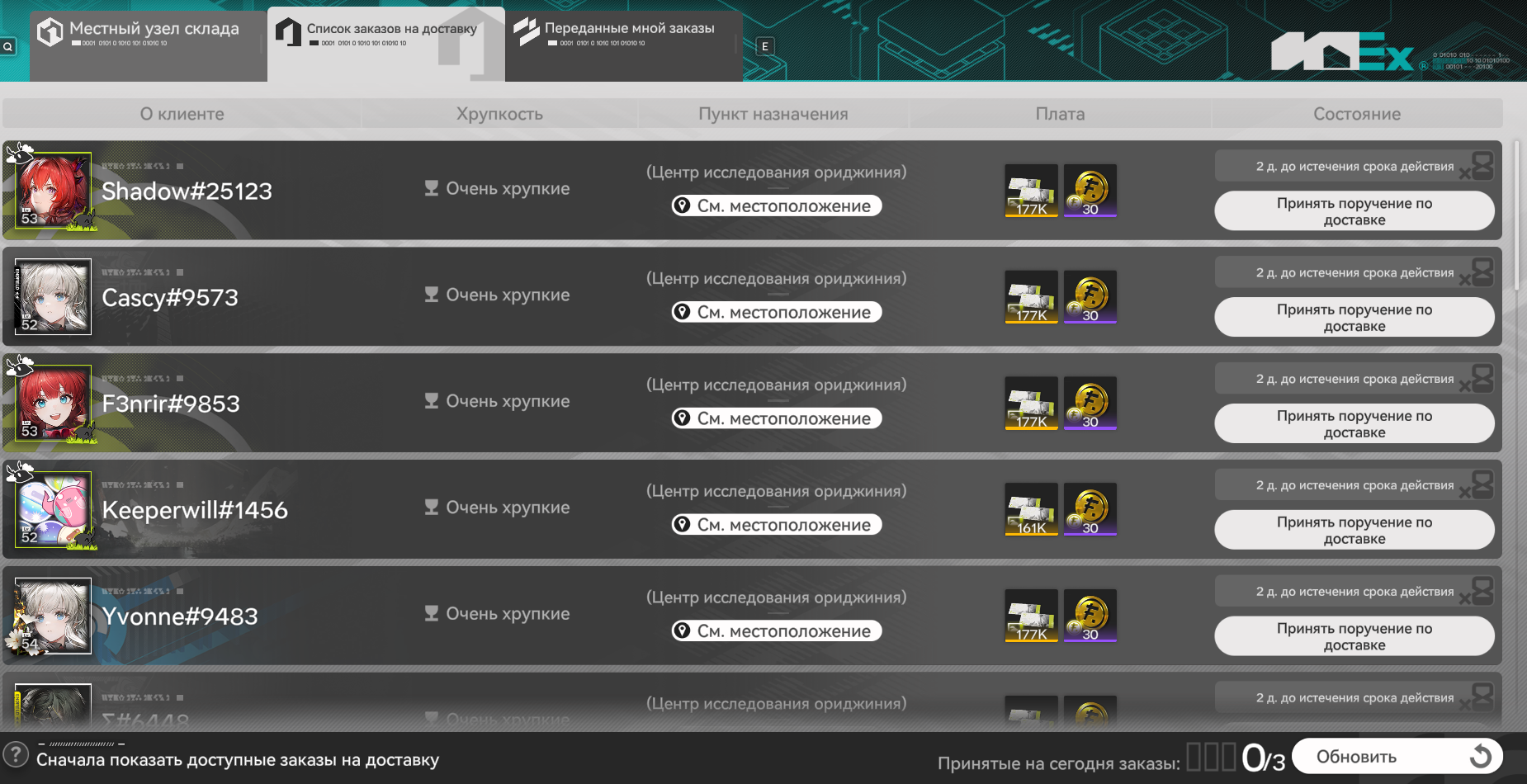Click the fragility cup icon in Shadow#25123 row
This screenshot has height=784, width=1527.
point(431,188)
